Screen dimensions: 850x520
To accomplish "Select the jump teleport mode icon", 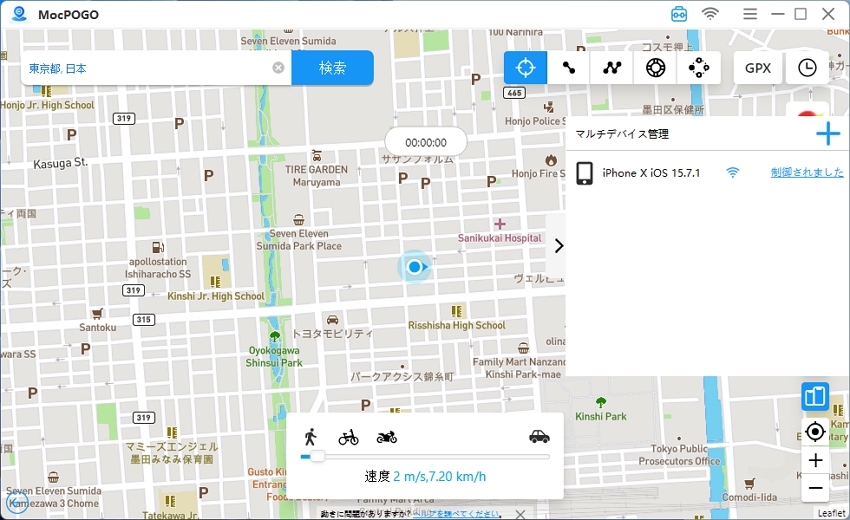I will coord(655,68).
